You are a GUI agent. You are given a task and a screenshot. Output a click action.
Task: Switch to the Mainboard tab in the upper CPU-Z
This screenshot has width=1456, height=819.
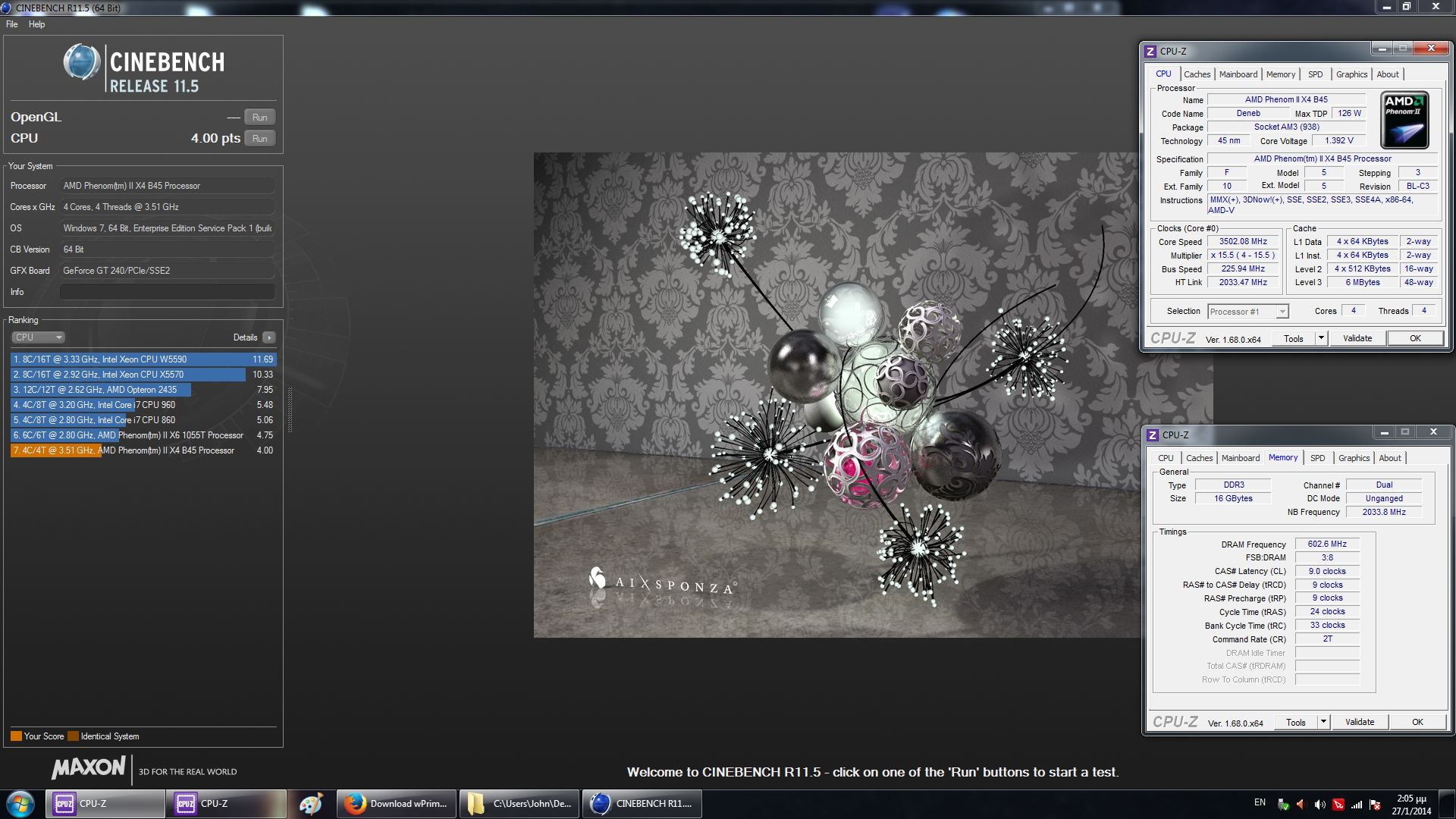(1238, 74)
